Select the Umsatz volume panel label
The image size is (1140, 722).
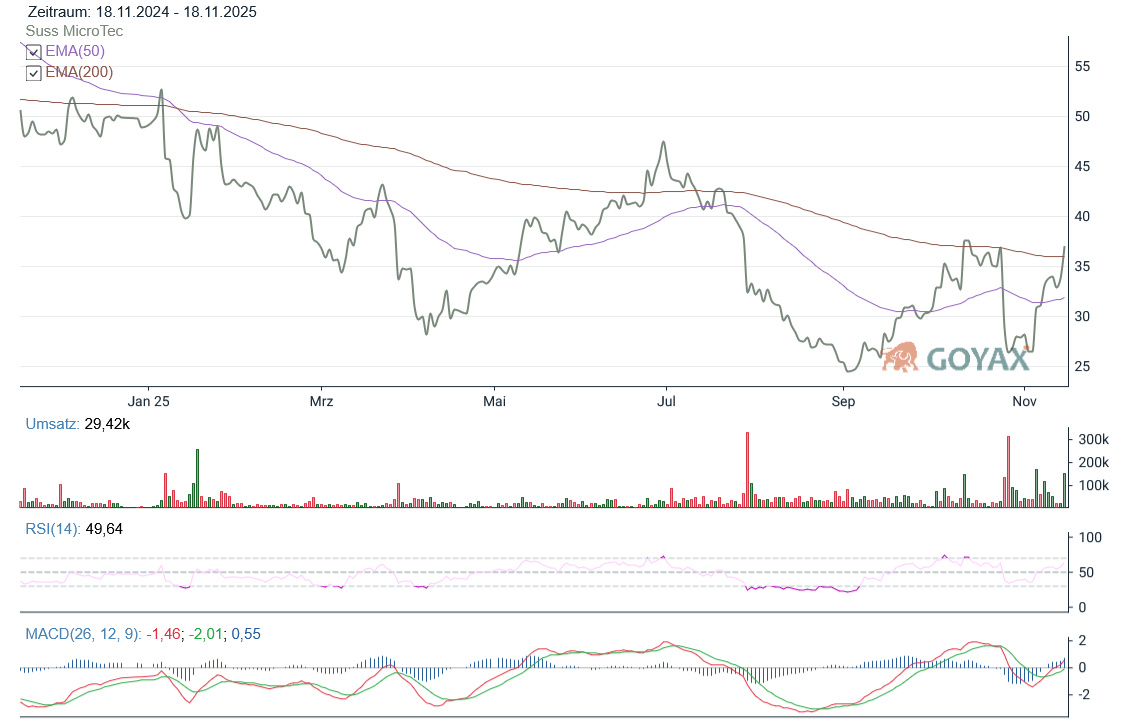[x=51, y=425]
